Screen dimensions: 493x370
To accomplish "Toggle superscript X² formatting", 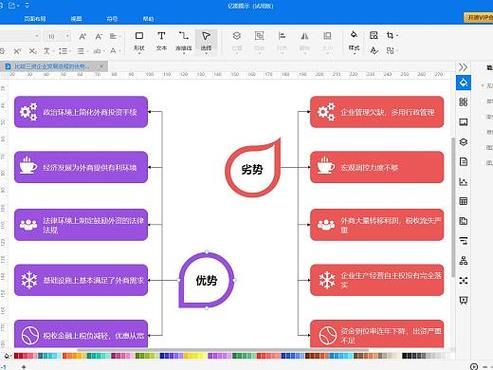I will (x=17, y=51).
